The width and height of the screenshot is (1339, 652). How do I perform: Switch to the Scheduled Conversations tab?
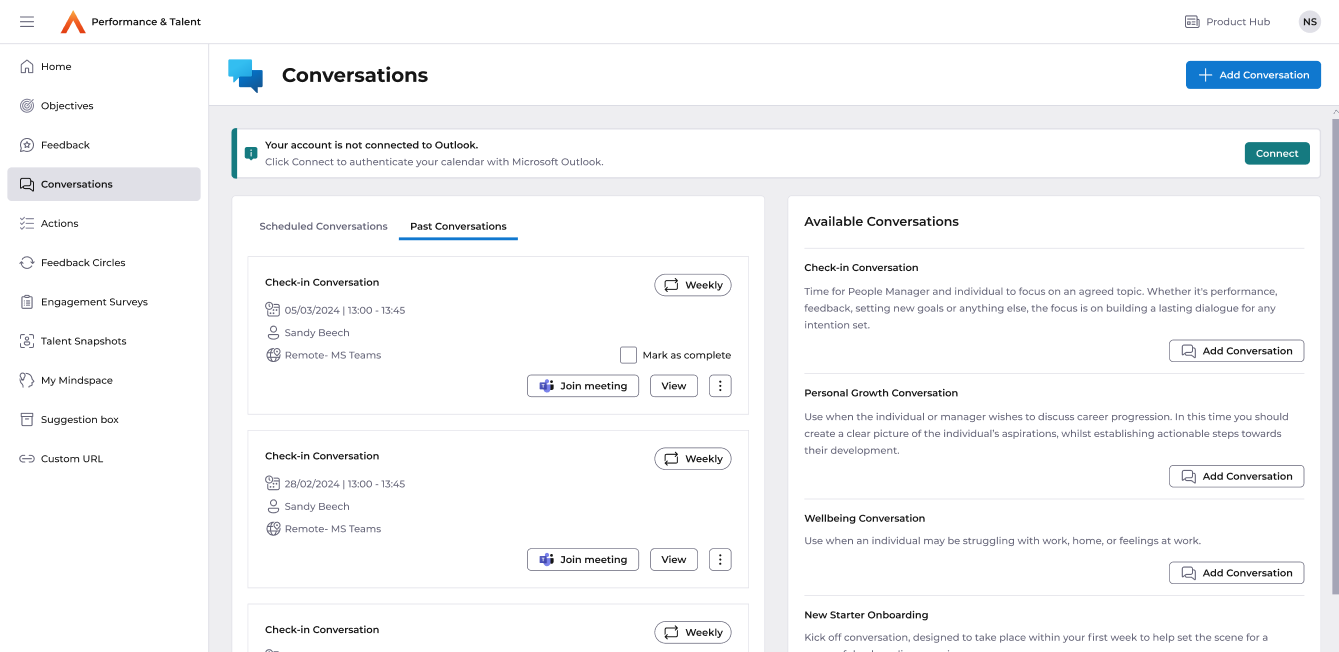(323, 227)
